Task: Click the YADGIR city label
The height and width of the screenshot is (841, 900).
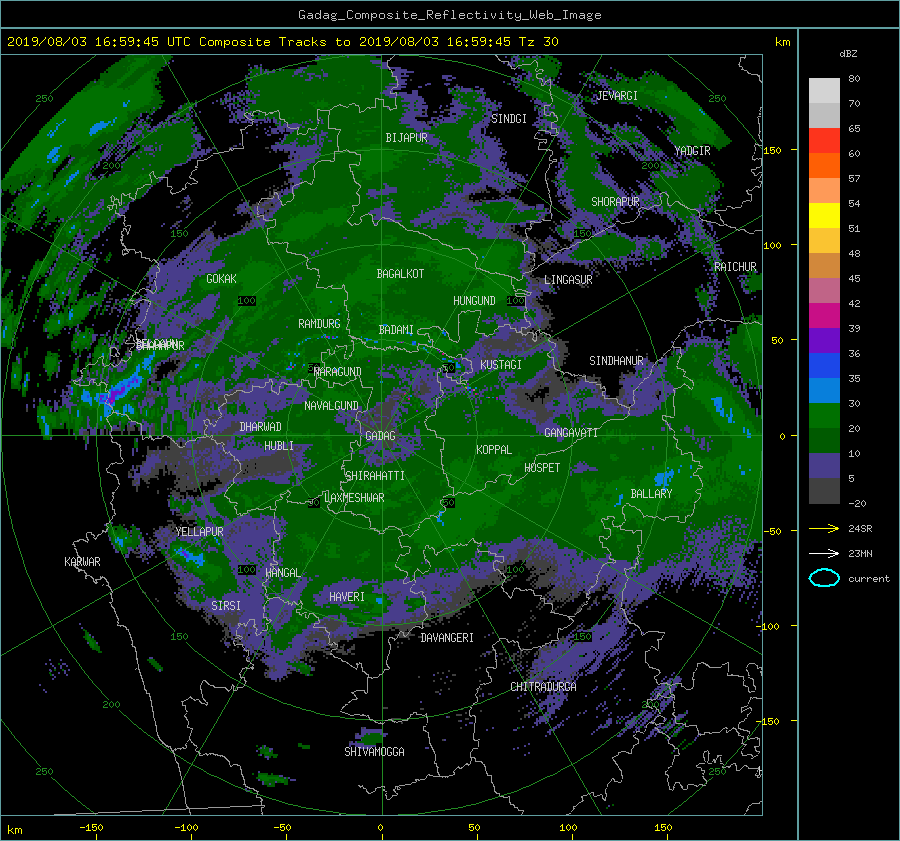Action: (x=692, y=151)
